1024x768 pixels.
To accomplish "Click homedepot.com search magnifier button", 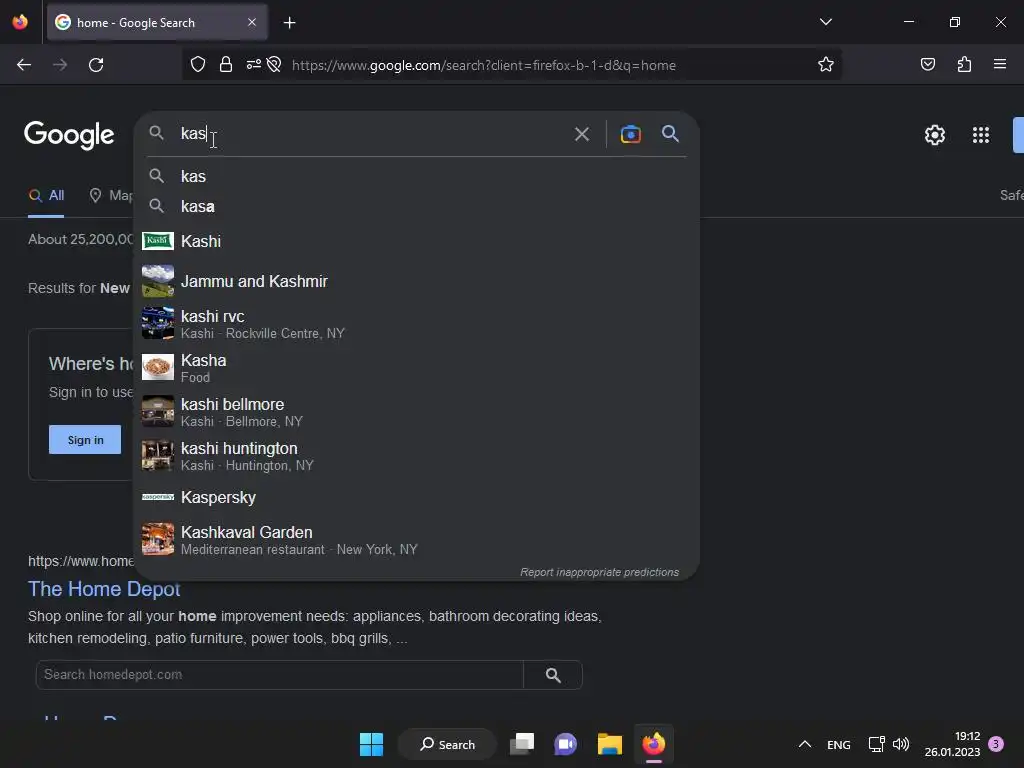I will tap(552, 675).
